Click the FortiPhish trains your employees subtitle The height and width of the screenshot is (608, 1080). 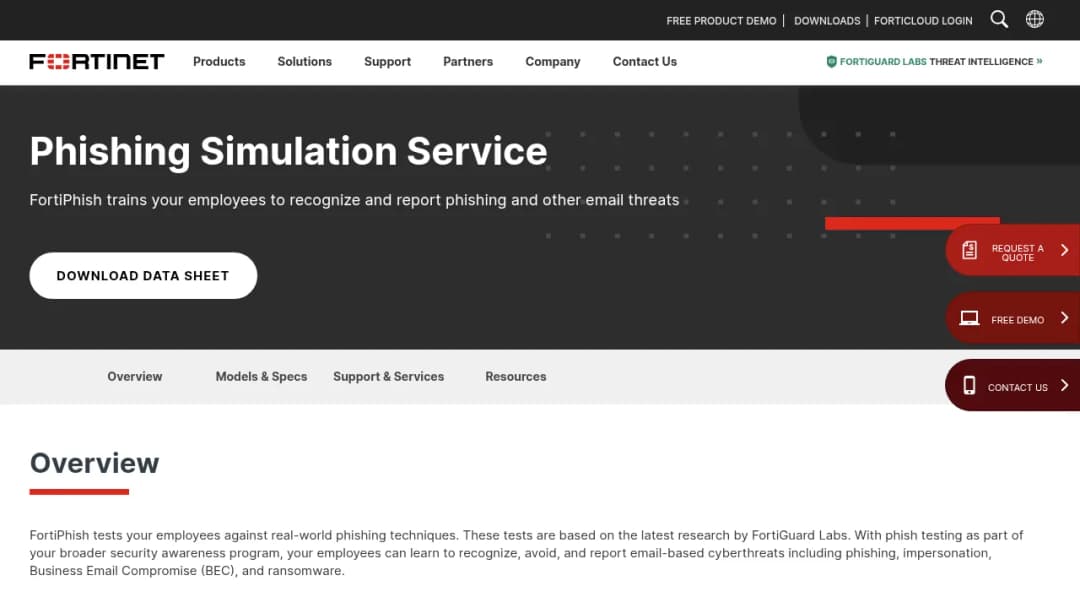pos(354,200)
